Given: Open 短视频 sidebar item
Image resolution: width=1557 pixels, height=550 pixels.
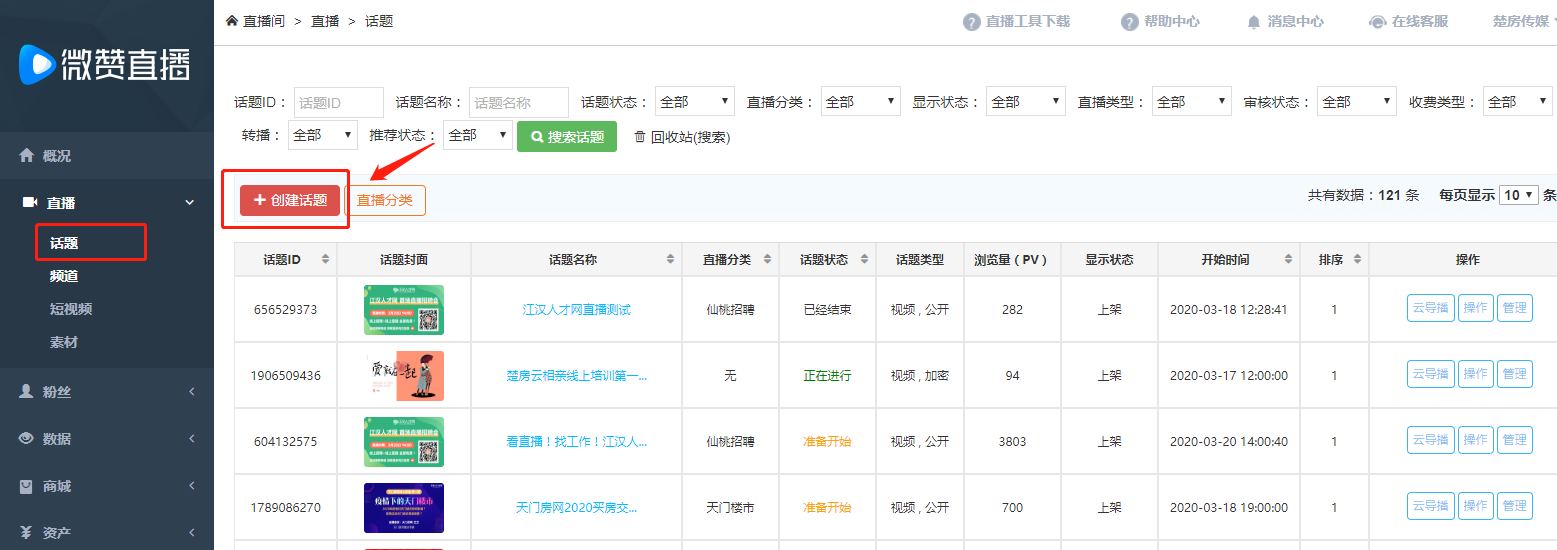Looking at the screenshot, I should point(71,309).
